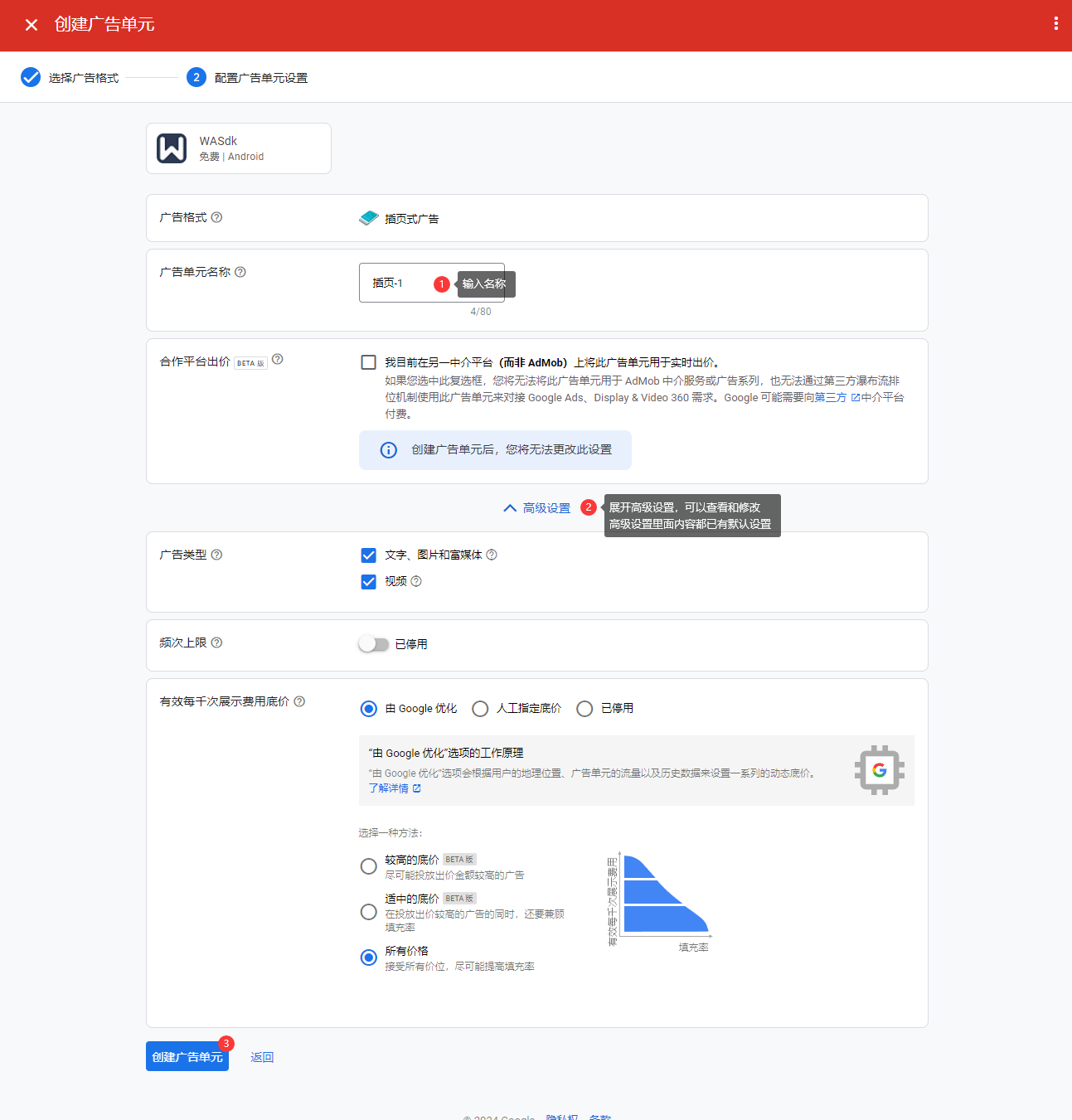Open help icon beside 视频 checkbox

click(x=416, y=581)
